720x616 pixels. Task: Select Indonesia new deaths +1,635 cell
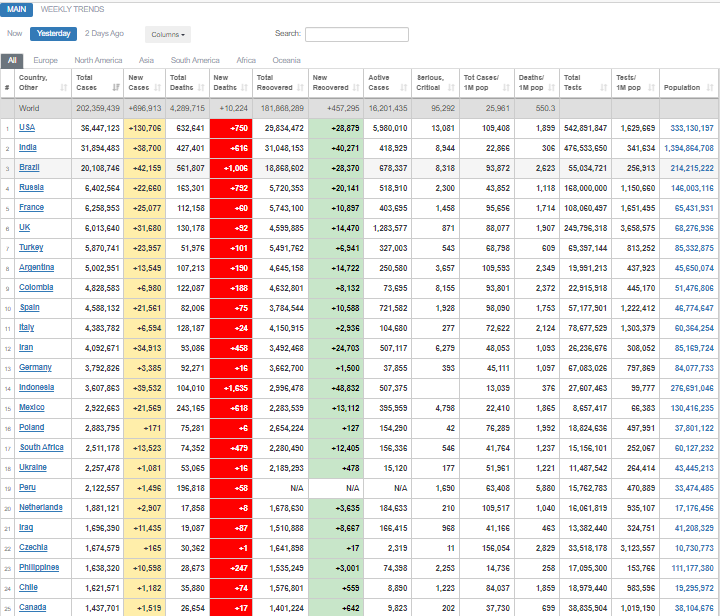(231, 388)
